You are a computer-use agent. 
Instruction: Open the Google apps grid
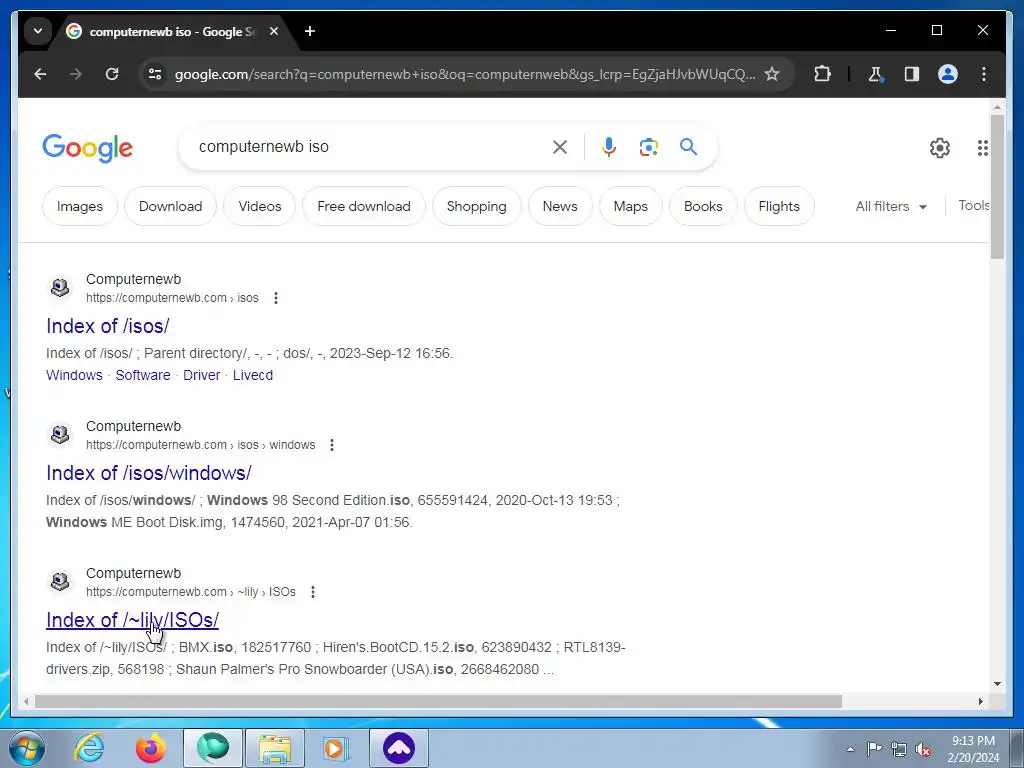(x=982, y=148)
